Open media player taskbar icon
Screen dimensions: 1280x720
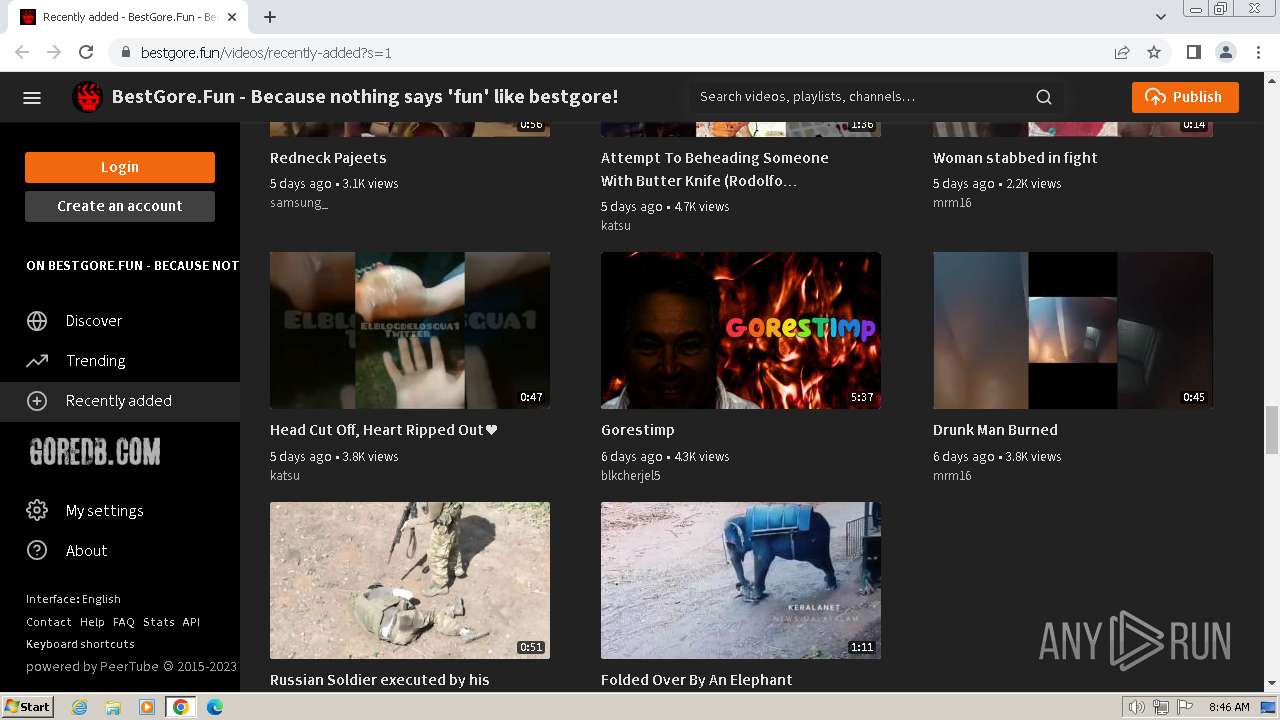click(147, 707)
